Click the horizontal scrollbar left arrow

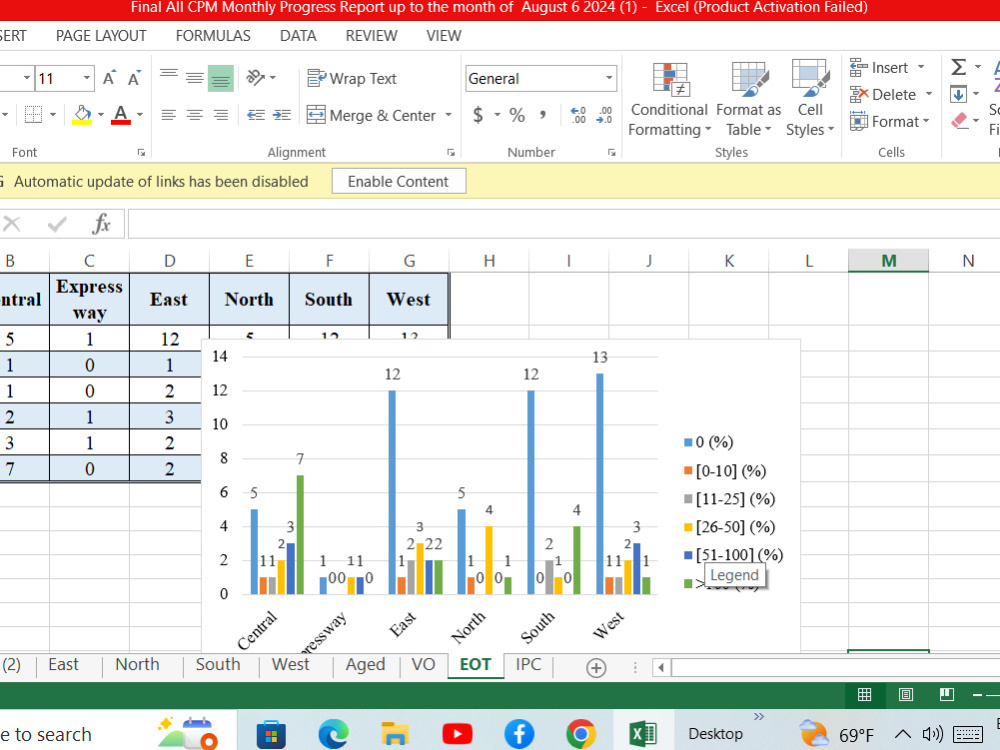click(x=661, y=668)
